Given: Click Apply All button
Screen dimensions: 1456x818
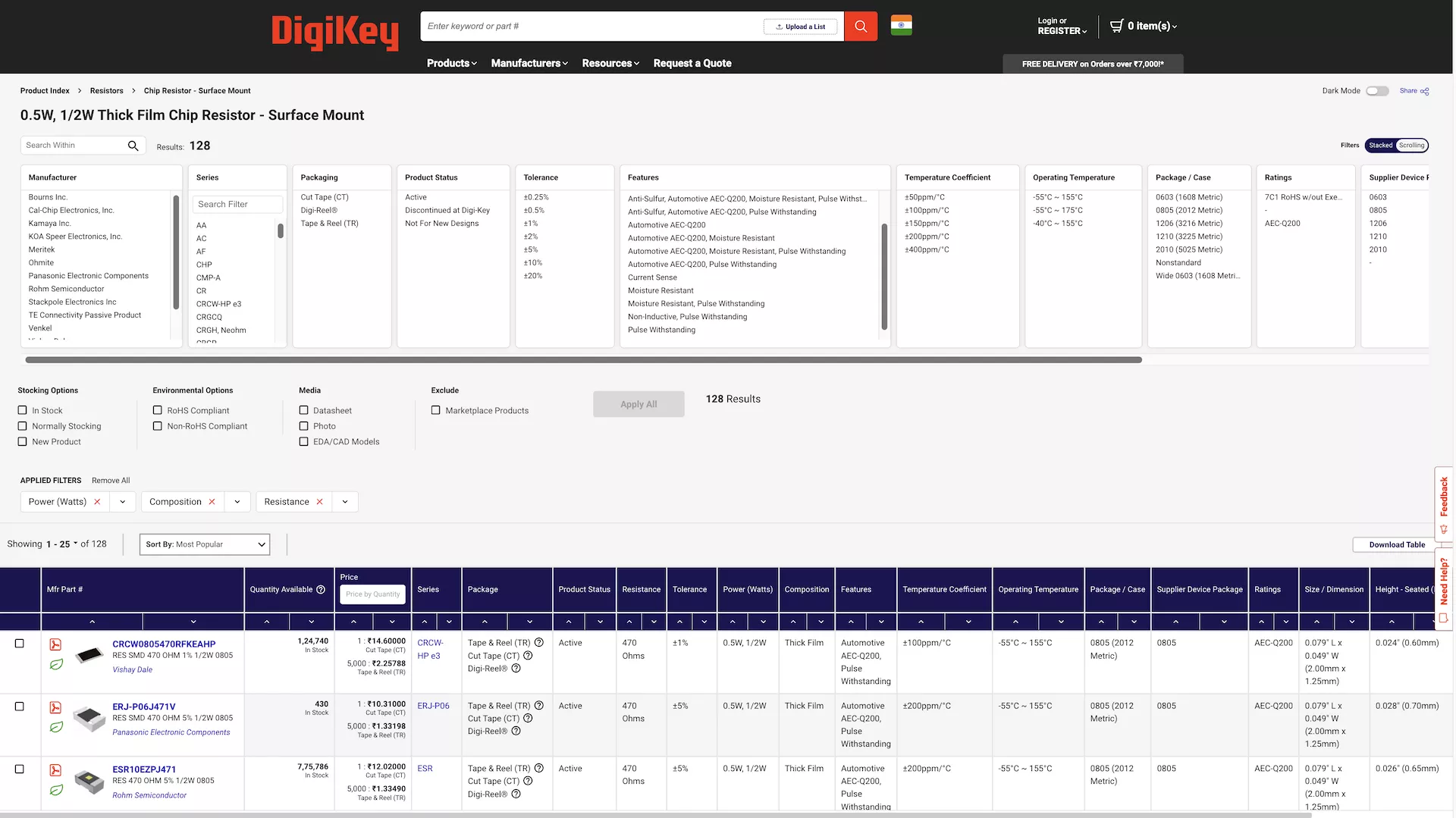Looking at the screenshot, I should pyautogui.click(x=639, y=404).
